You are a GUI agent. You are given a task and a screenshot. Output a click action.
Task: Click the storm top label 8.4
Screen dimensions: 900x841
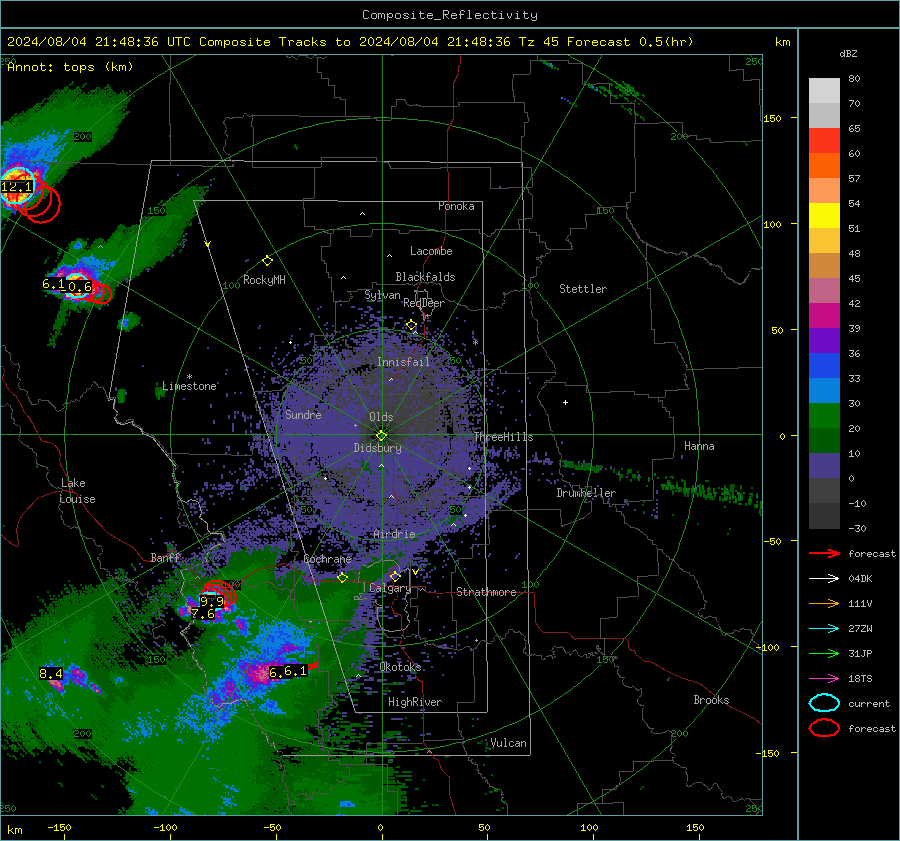[x=51, y=673]
